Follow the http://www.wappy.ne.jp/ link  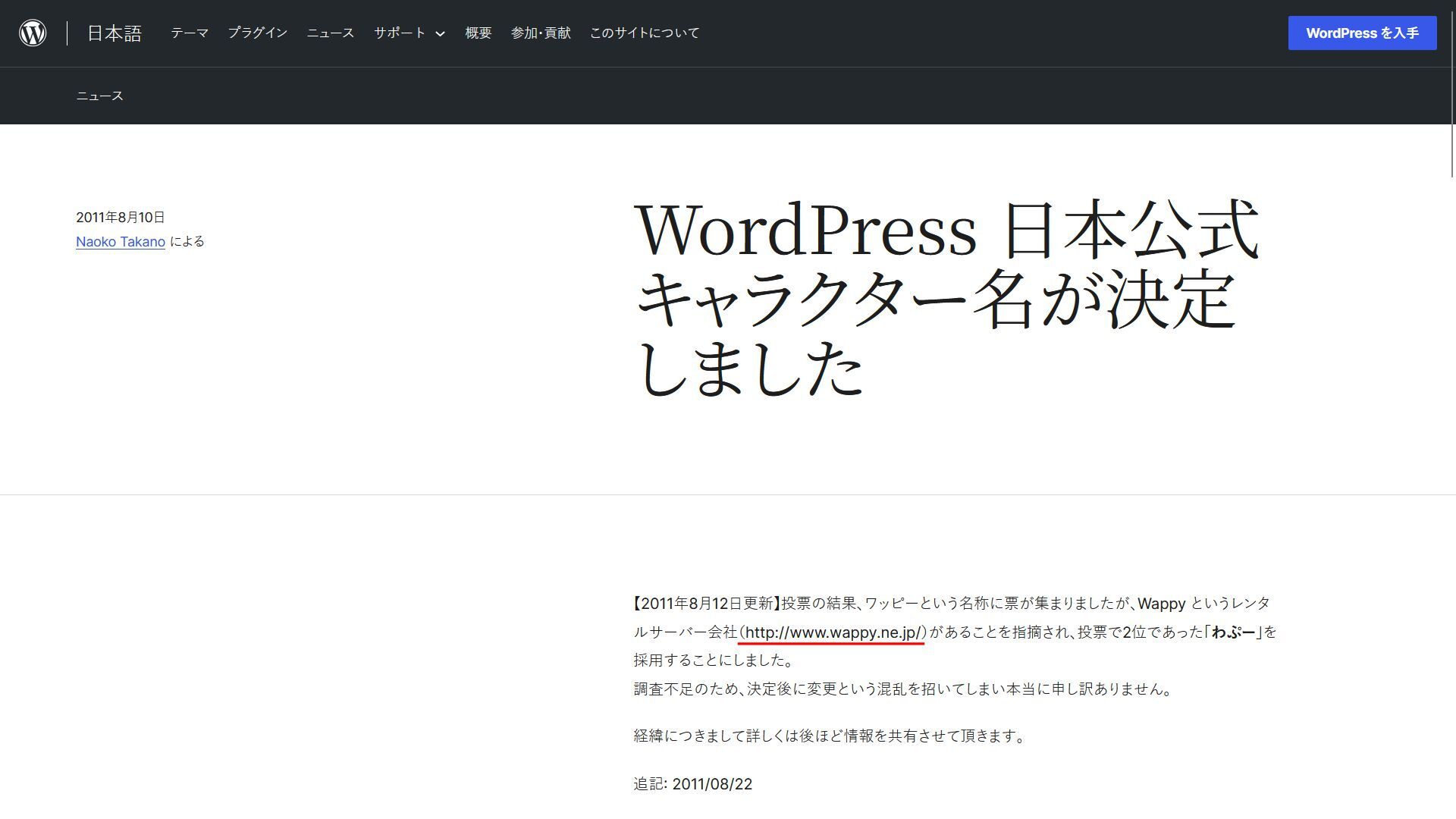pyautogui.click(x=833, y=632)
